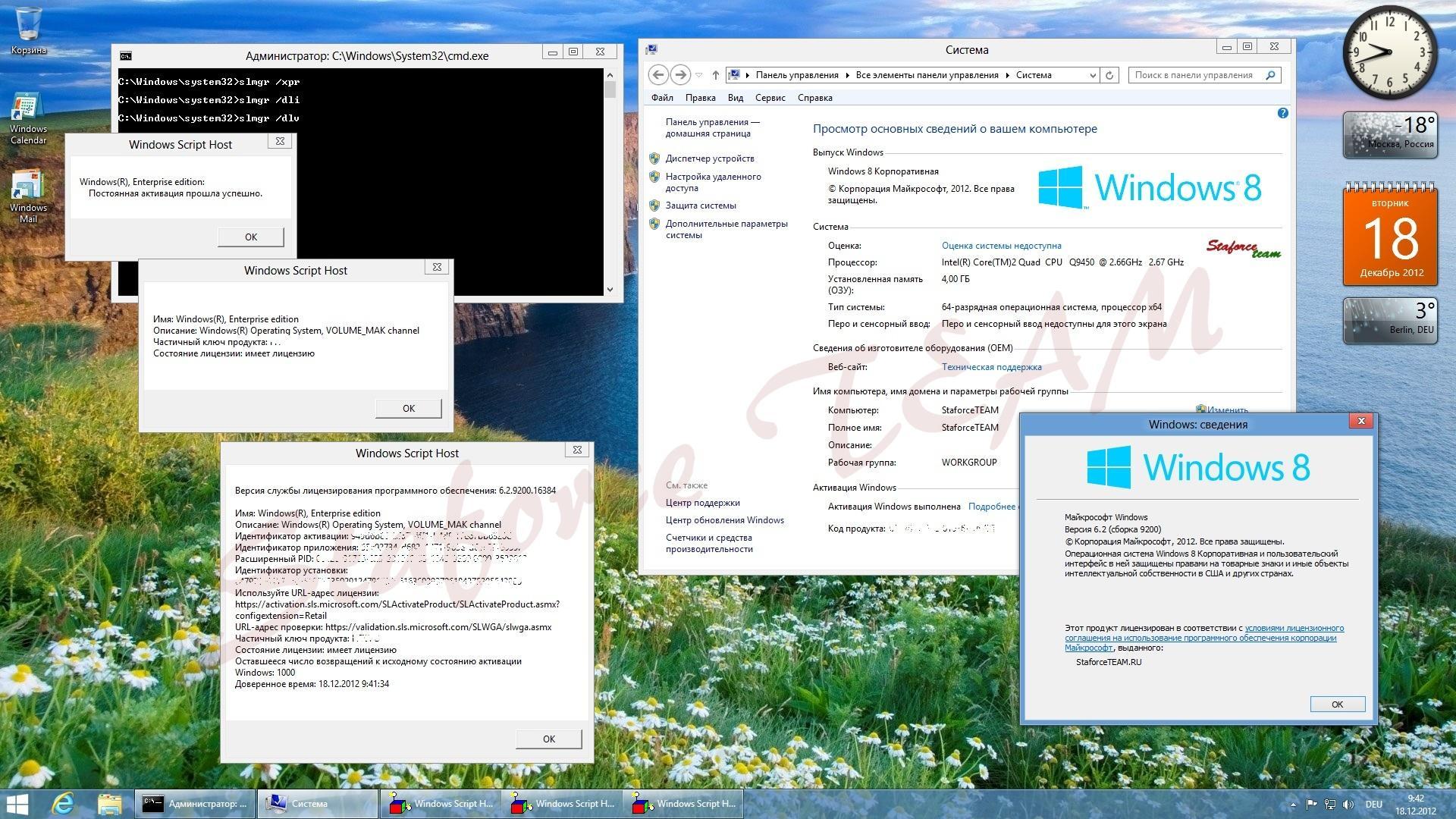This screenshot has height=819, width=1456.
Task: Click search magnifier in control panel search
Action: coord(1270,75)
